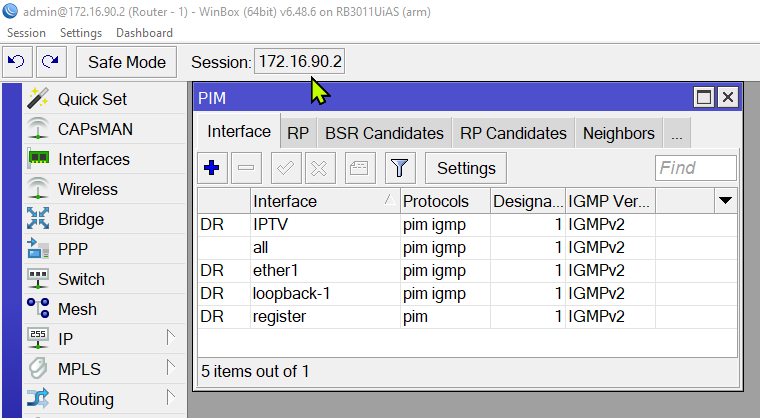Click the MPLS tag icon
760x418 pixels.
38,369
